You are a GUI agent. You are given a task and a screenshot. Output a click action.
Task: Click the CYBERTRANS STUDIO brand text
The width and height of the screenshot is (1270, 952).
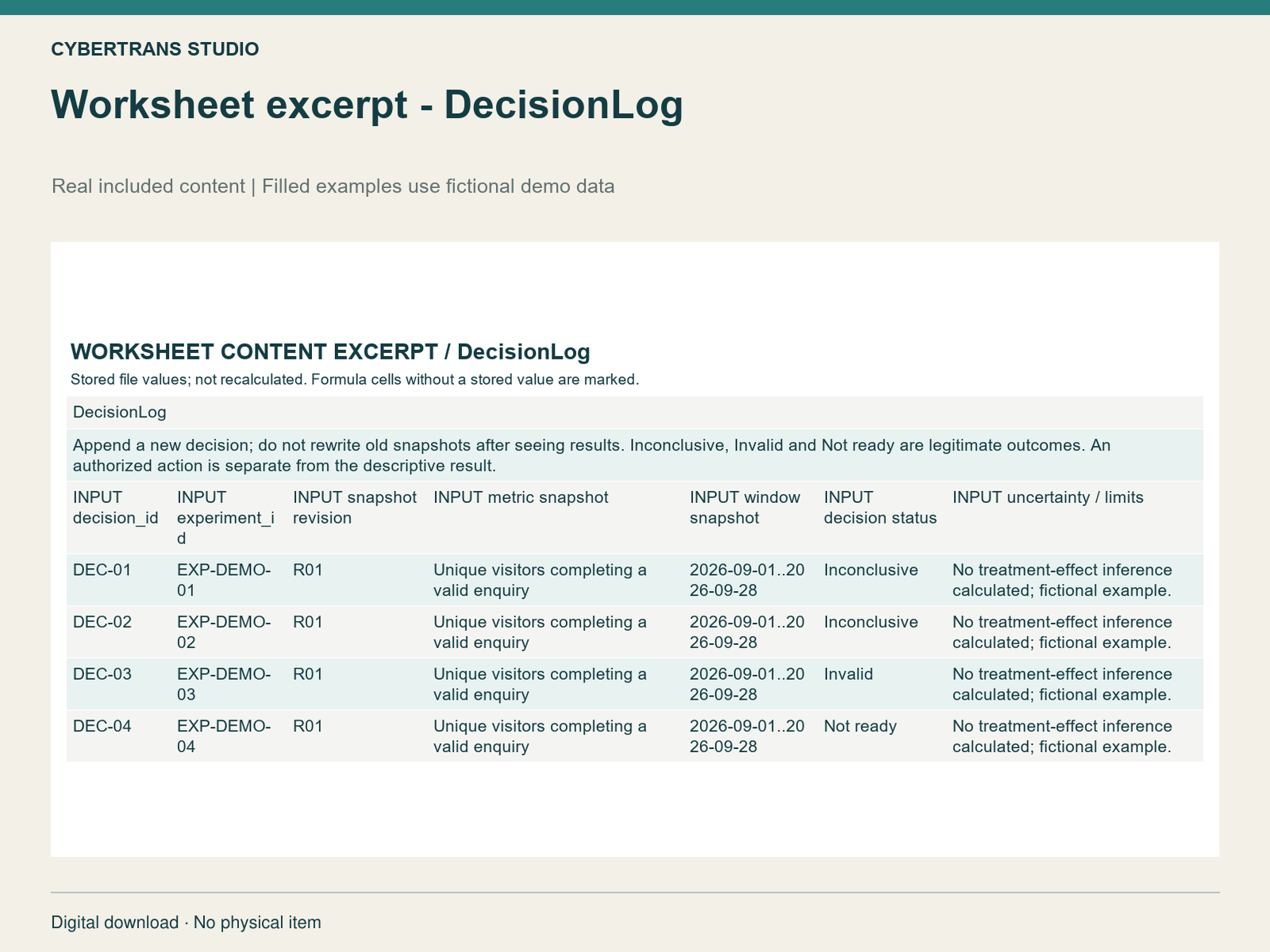[x=155, y=49]
